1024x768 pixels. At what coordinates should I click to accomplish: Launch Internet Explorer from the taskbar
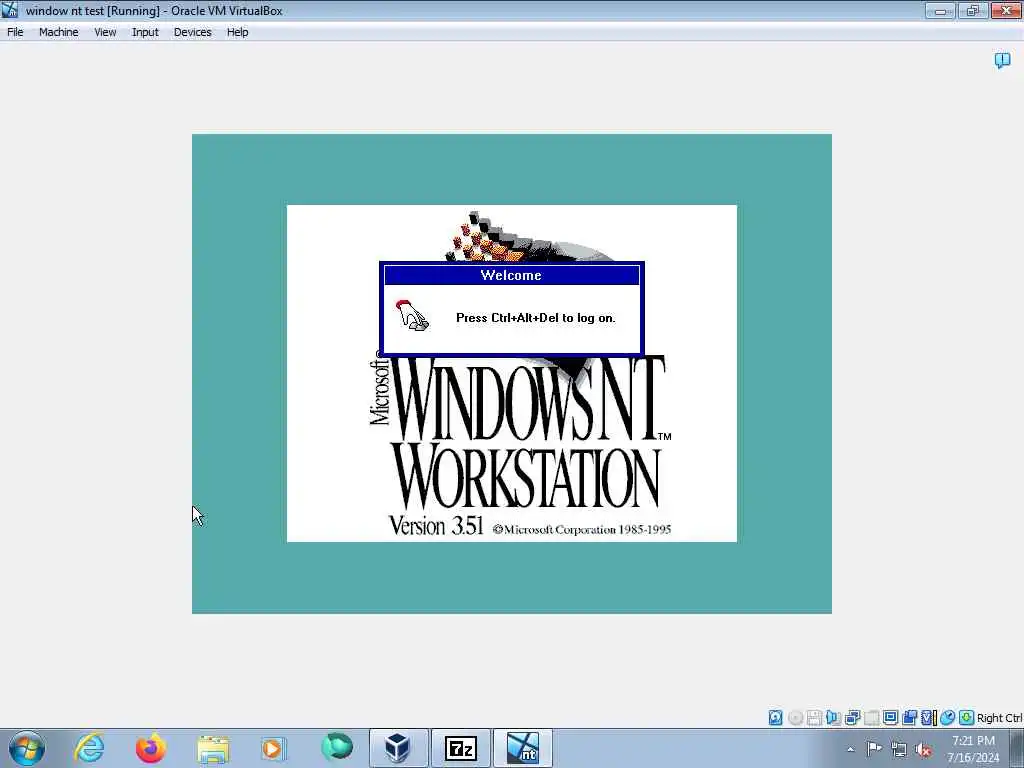(89, 748)
